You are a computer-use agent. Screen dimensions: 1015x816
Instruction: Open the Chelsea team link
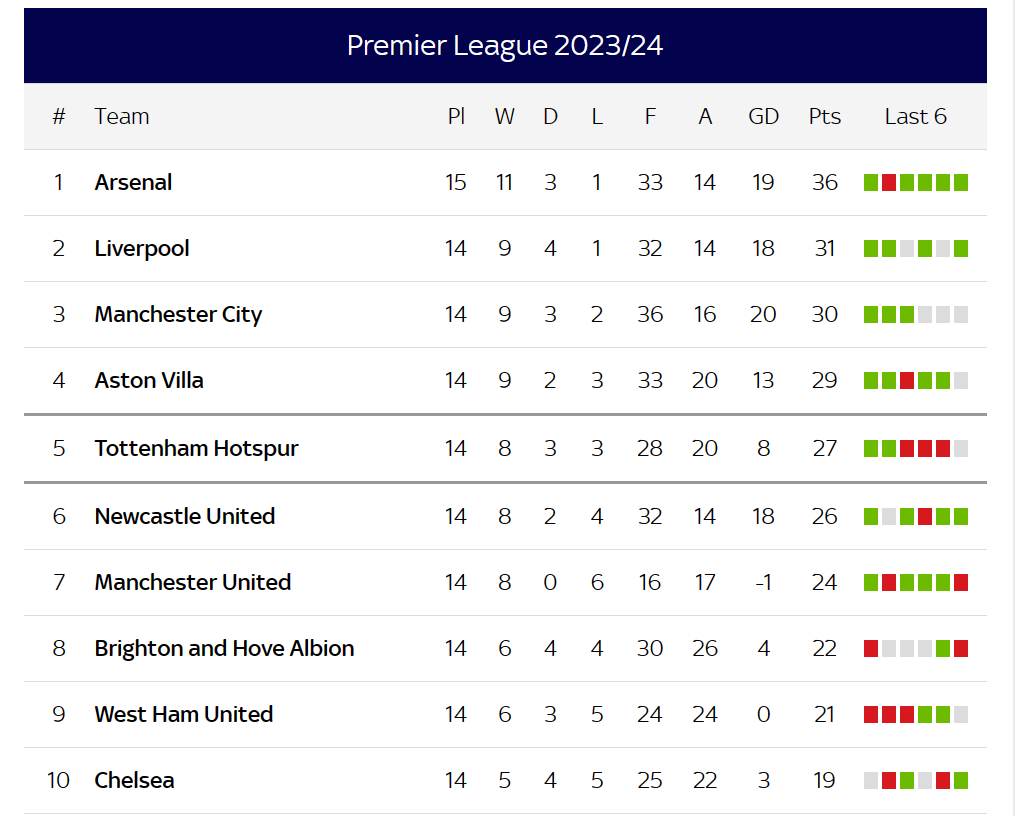point(134,780)
